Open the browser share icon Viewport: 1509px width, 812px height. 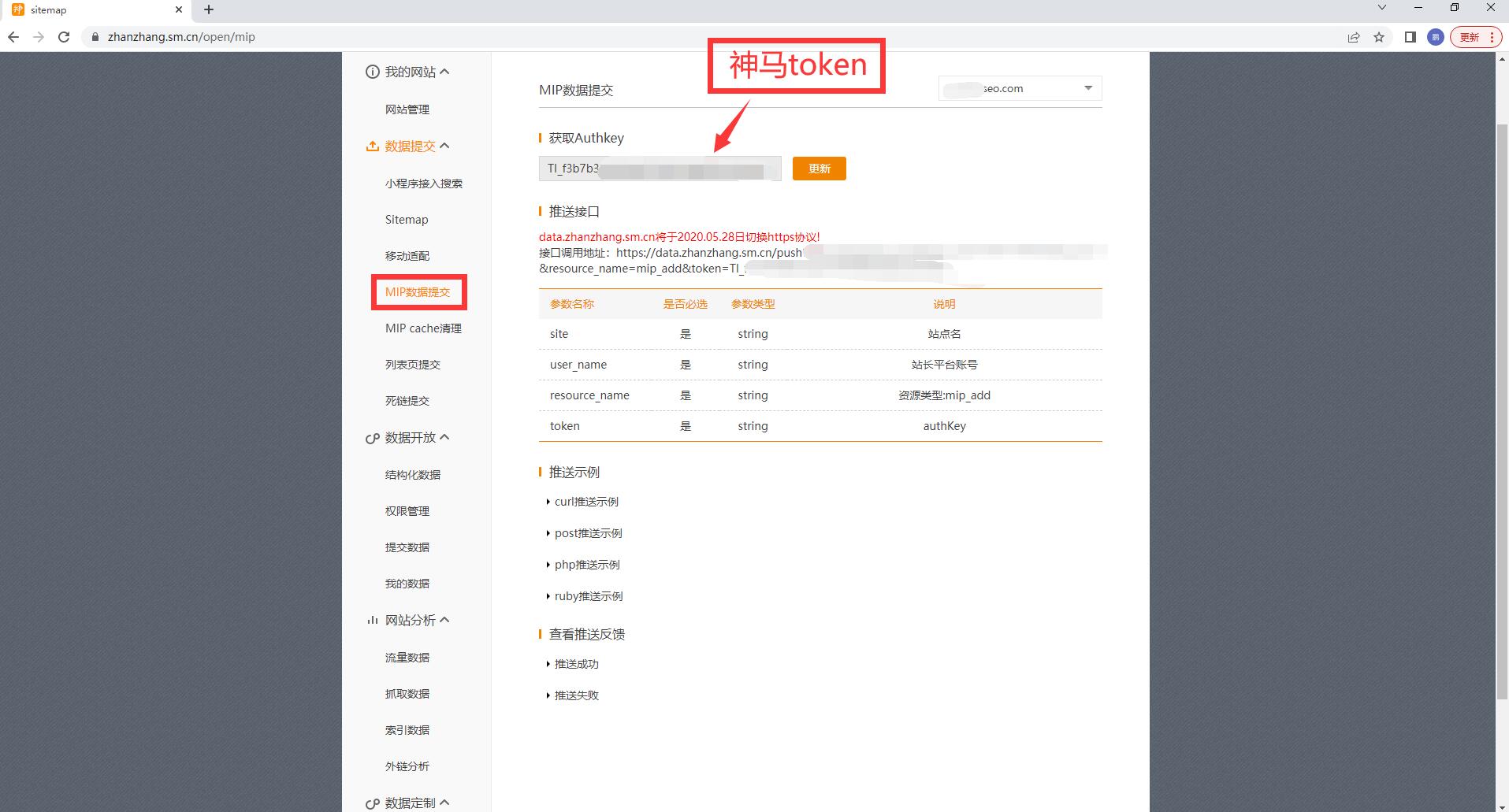1353,36
